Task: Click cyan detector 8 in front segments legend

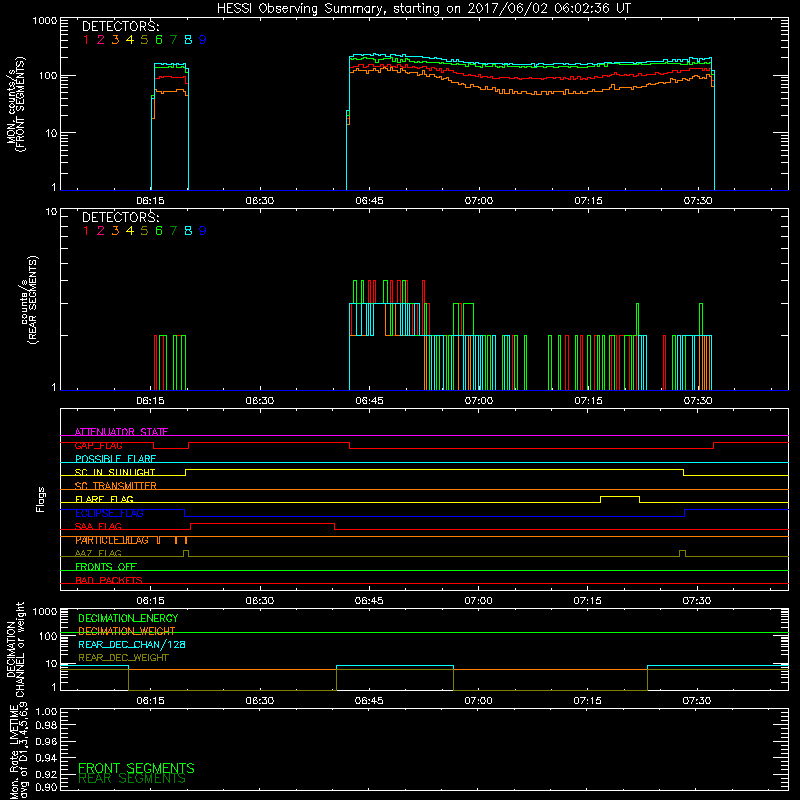Action: [x=188, y=40]
